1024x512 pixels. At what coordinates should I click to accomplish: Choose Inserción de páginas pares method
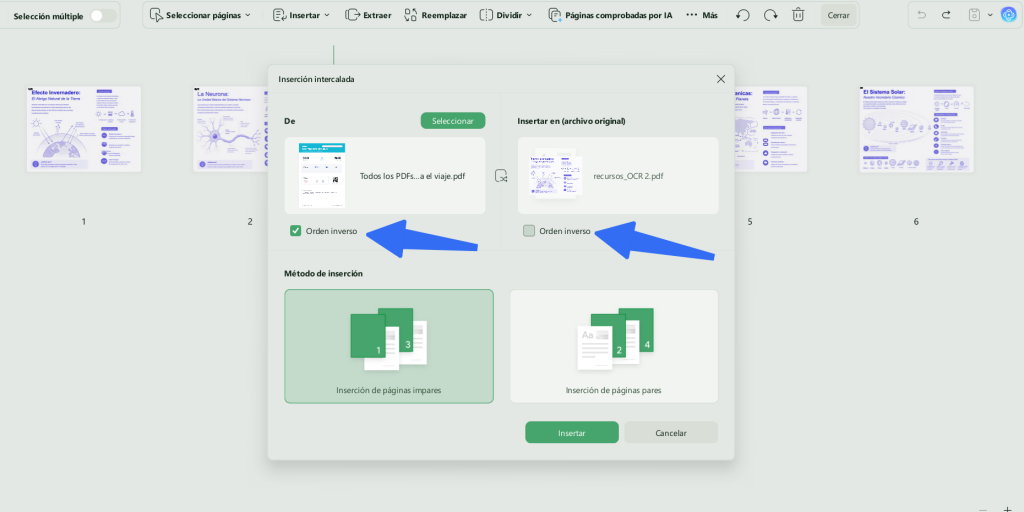(x=614, y=346)
